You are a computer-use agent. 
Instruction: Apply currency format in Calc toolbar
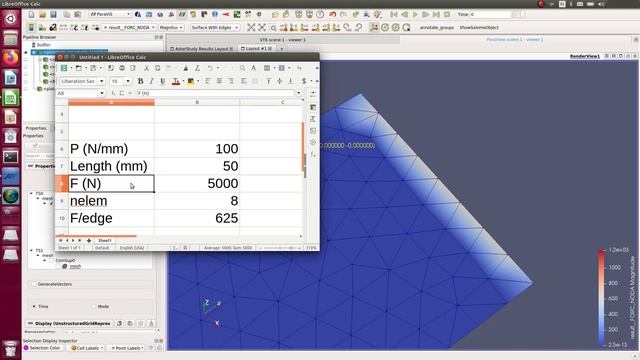point(304,81)
